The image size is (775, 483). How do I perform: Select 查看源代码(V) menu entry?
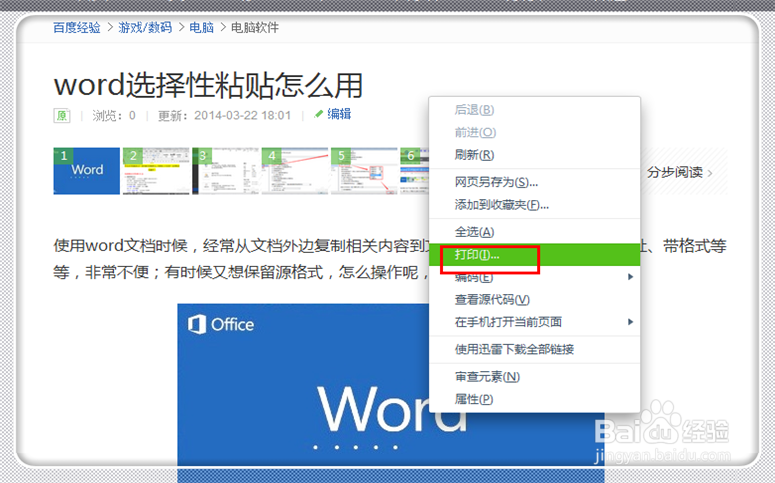[x=534, y=300]
